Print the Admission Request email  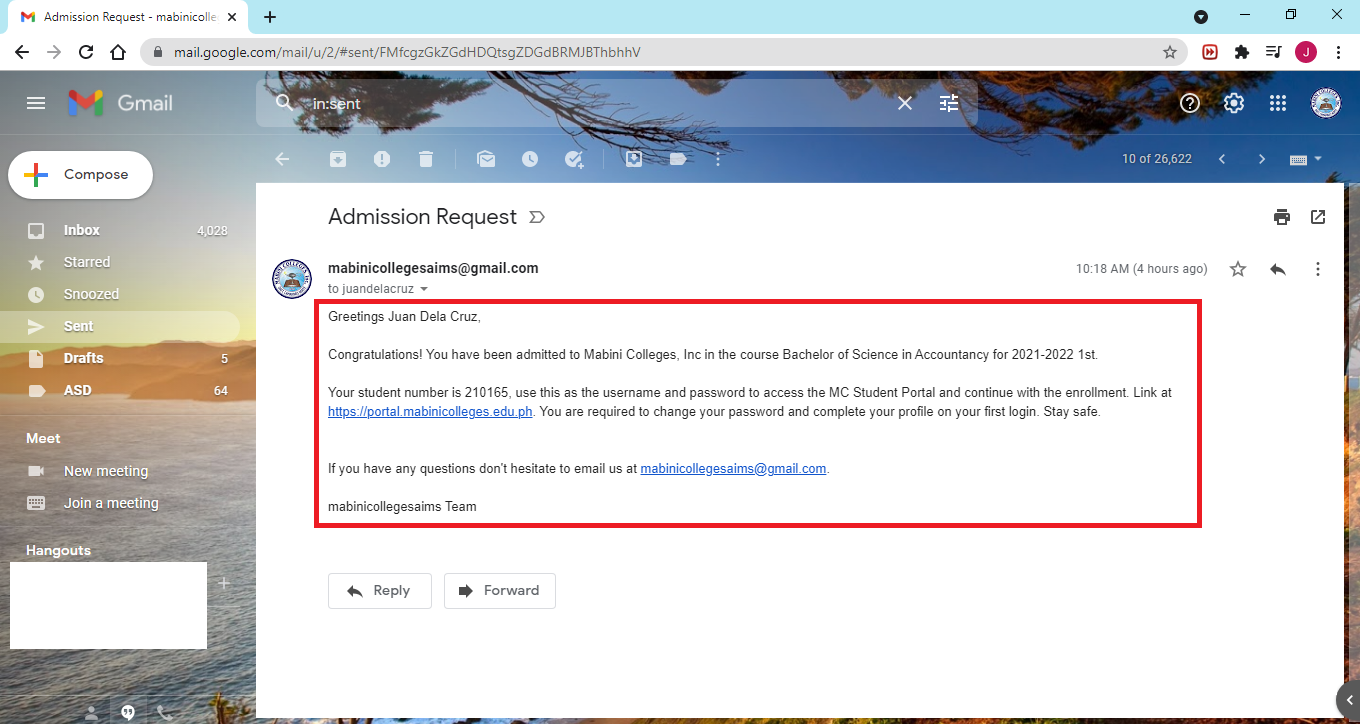pyautogui.click(x=1282, y=217)
